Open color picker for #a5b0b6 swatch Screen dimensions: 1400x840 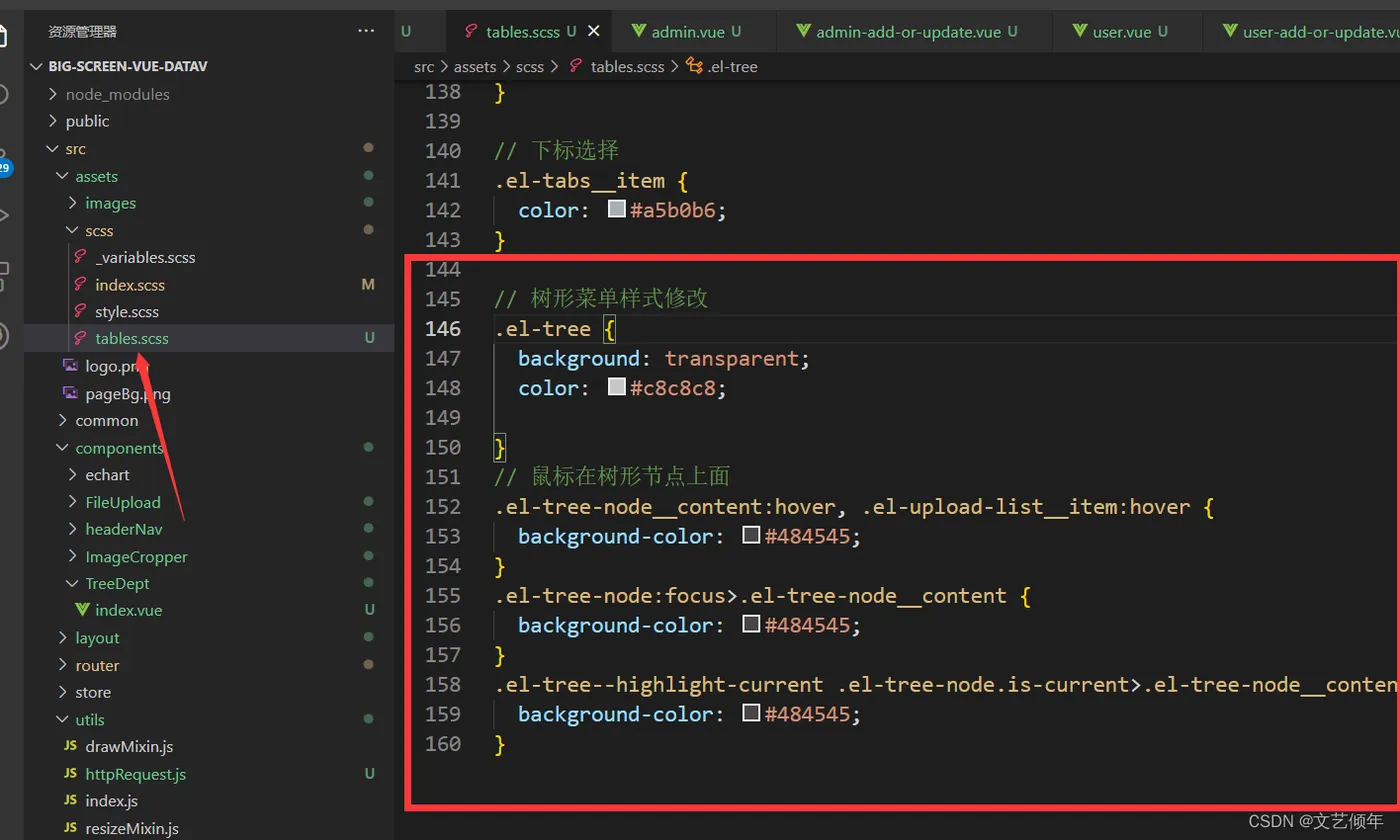tap(617, 210)
